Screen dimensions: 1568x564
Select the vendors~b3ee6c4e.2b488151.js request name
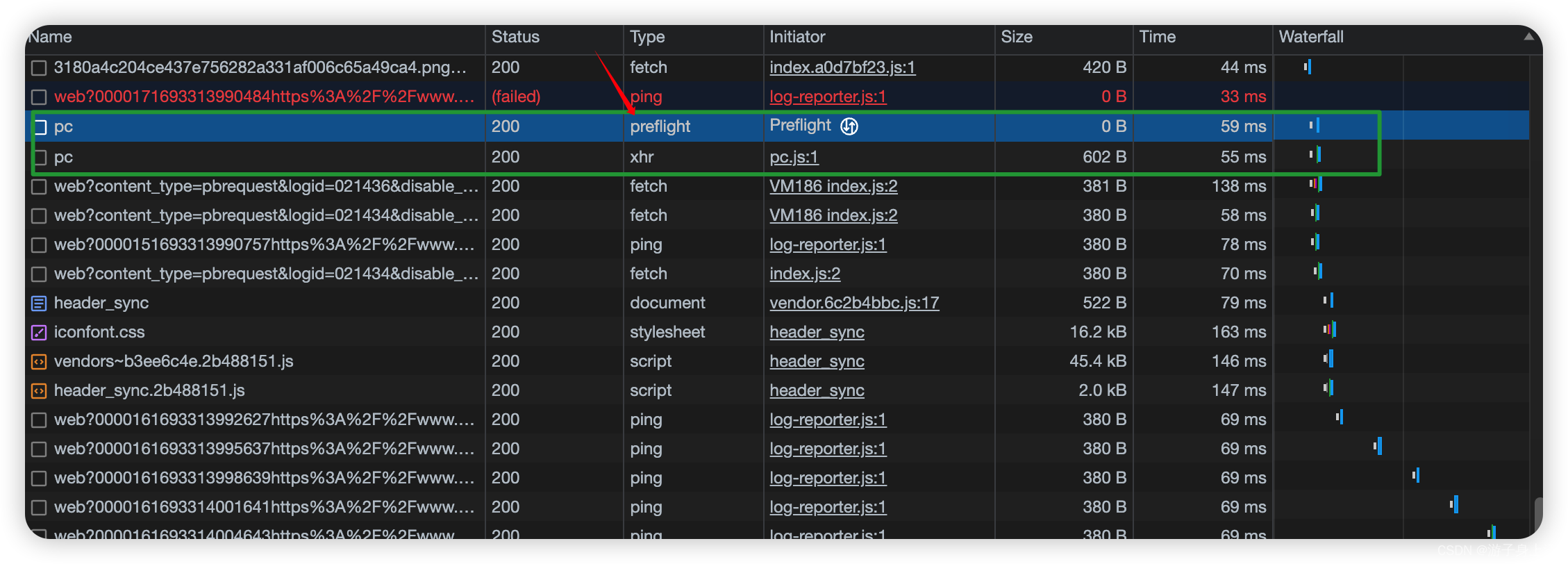[x=174, y=361]
